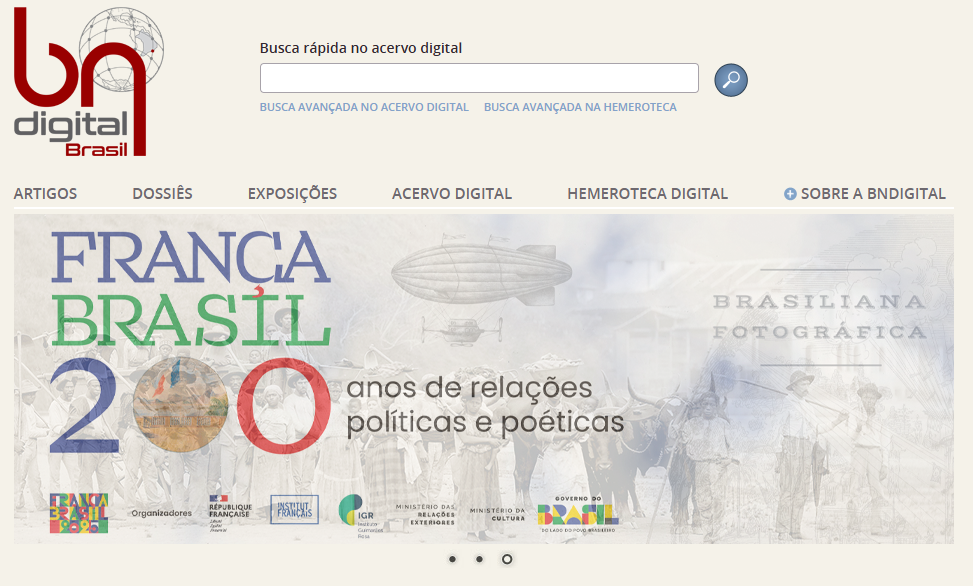973x586 pixels.
Task: Go to Acervo Digital menu item
Action: coord(452,194)
